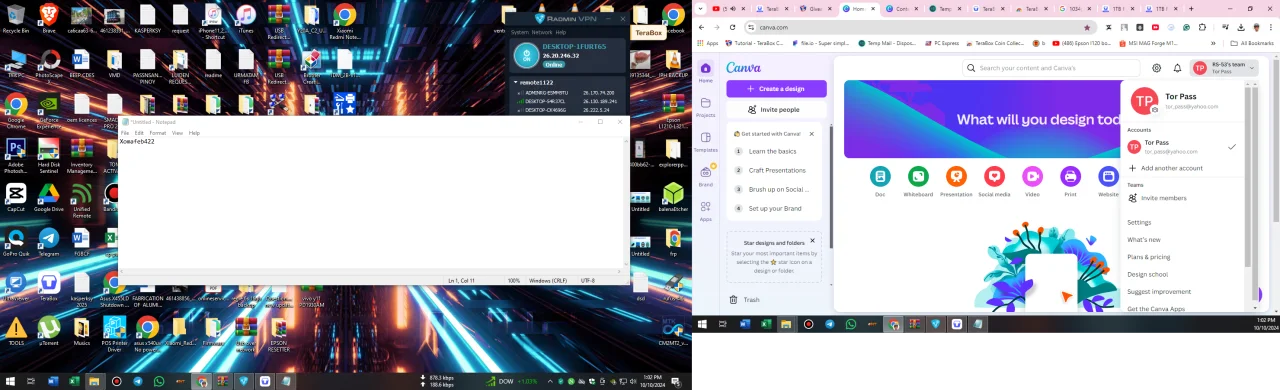1280x390 pixels.
Task: Go back in Chrome browser
Action: 701,27
